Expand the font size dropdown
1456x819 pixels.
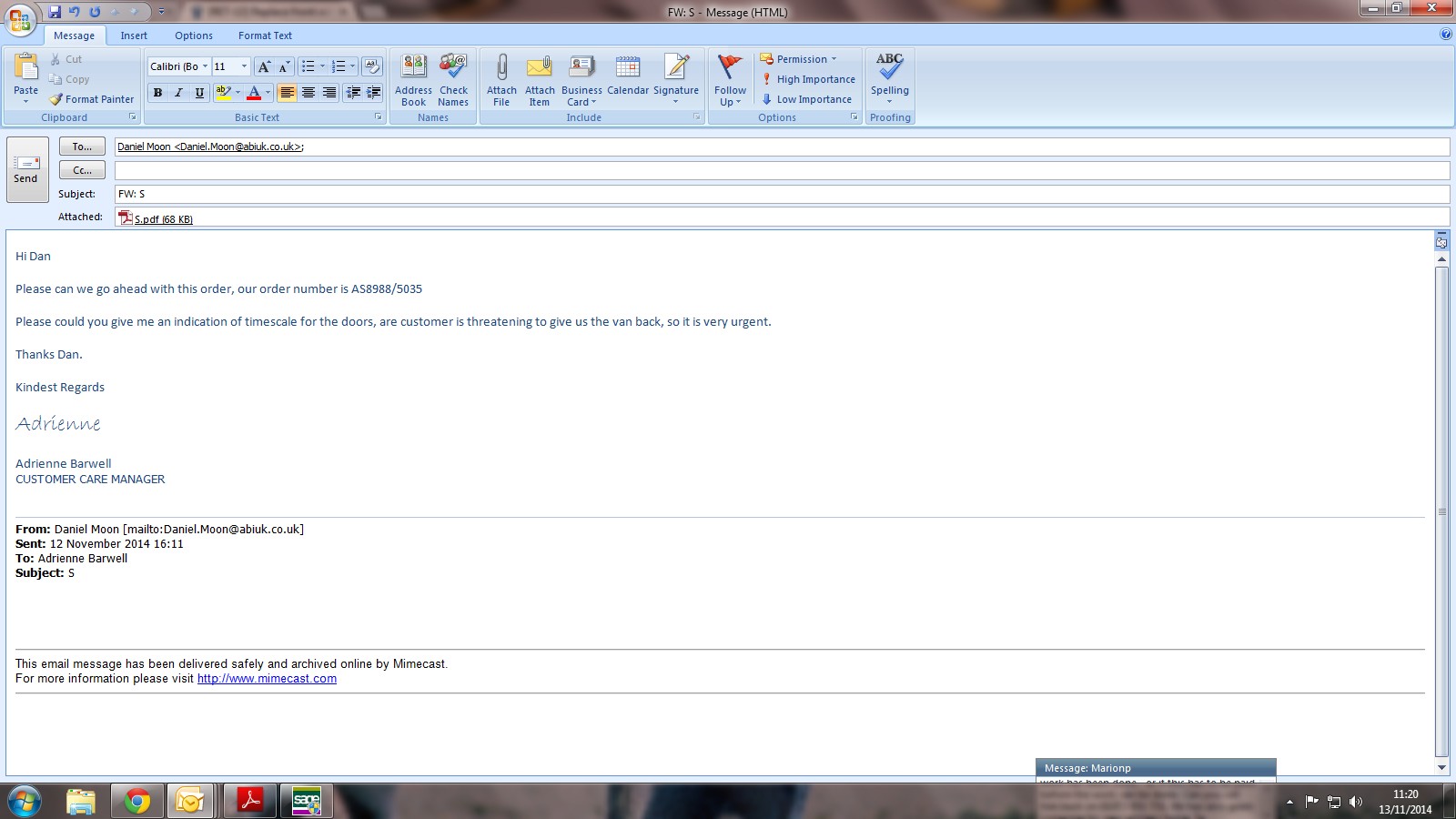point(244,66)
